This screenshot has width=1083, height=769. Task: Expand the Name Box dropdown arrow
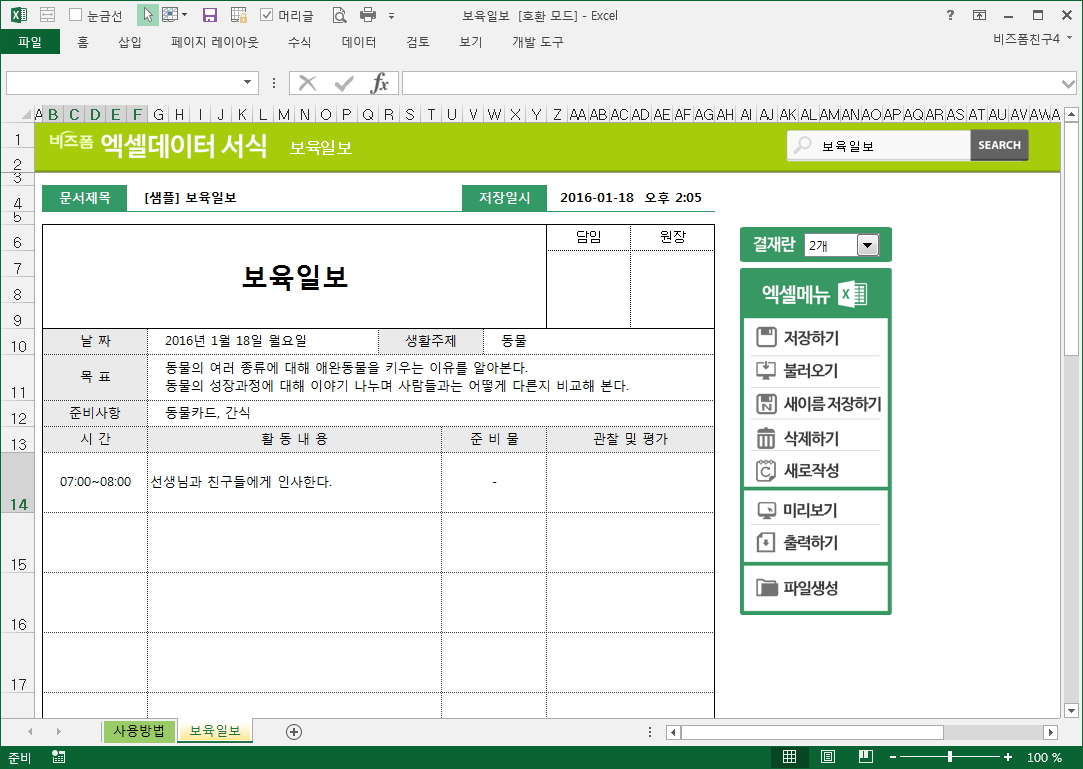(248, 83)
